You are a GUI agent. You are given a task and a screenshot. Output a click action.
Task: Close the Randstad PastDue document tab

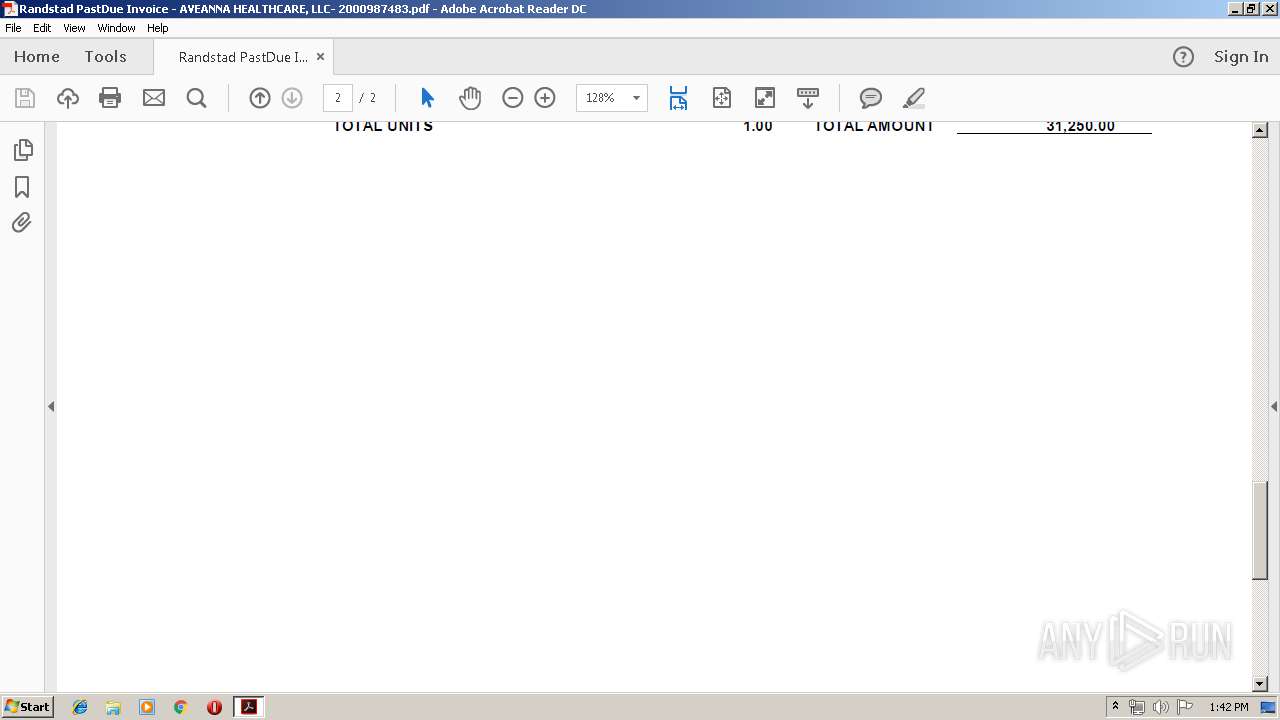320,57
